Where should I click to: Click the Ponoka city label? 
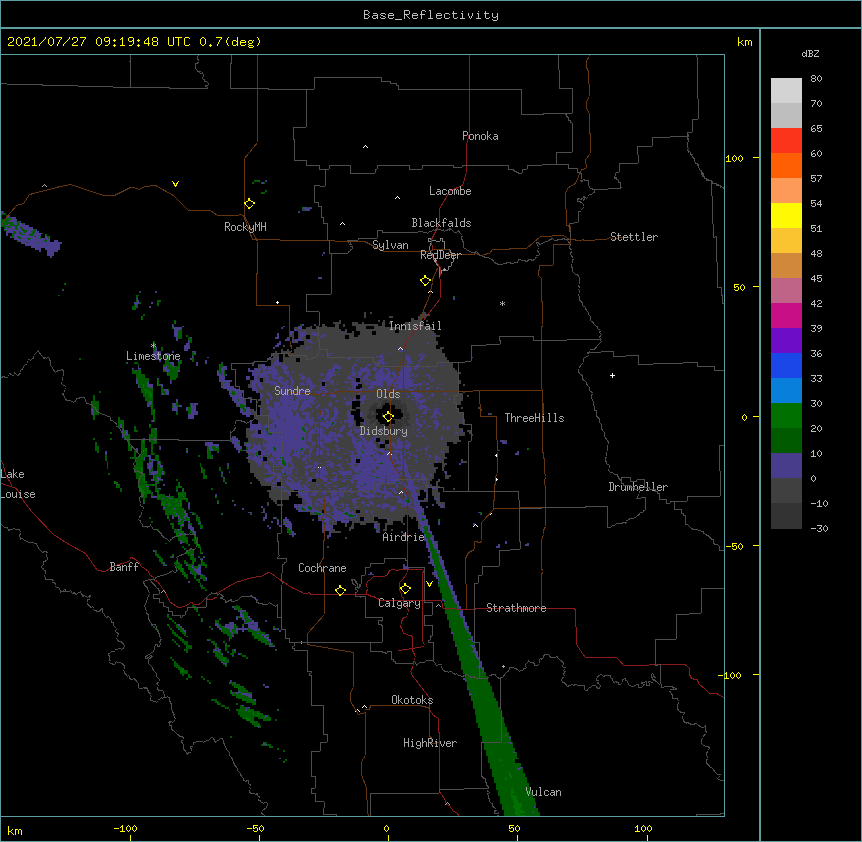pyautogui.click(x=480, y=136)
